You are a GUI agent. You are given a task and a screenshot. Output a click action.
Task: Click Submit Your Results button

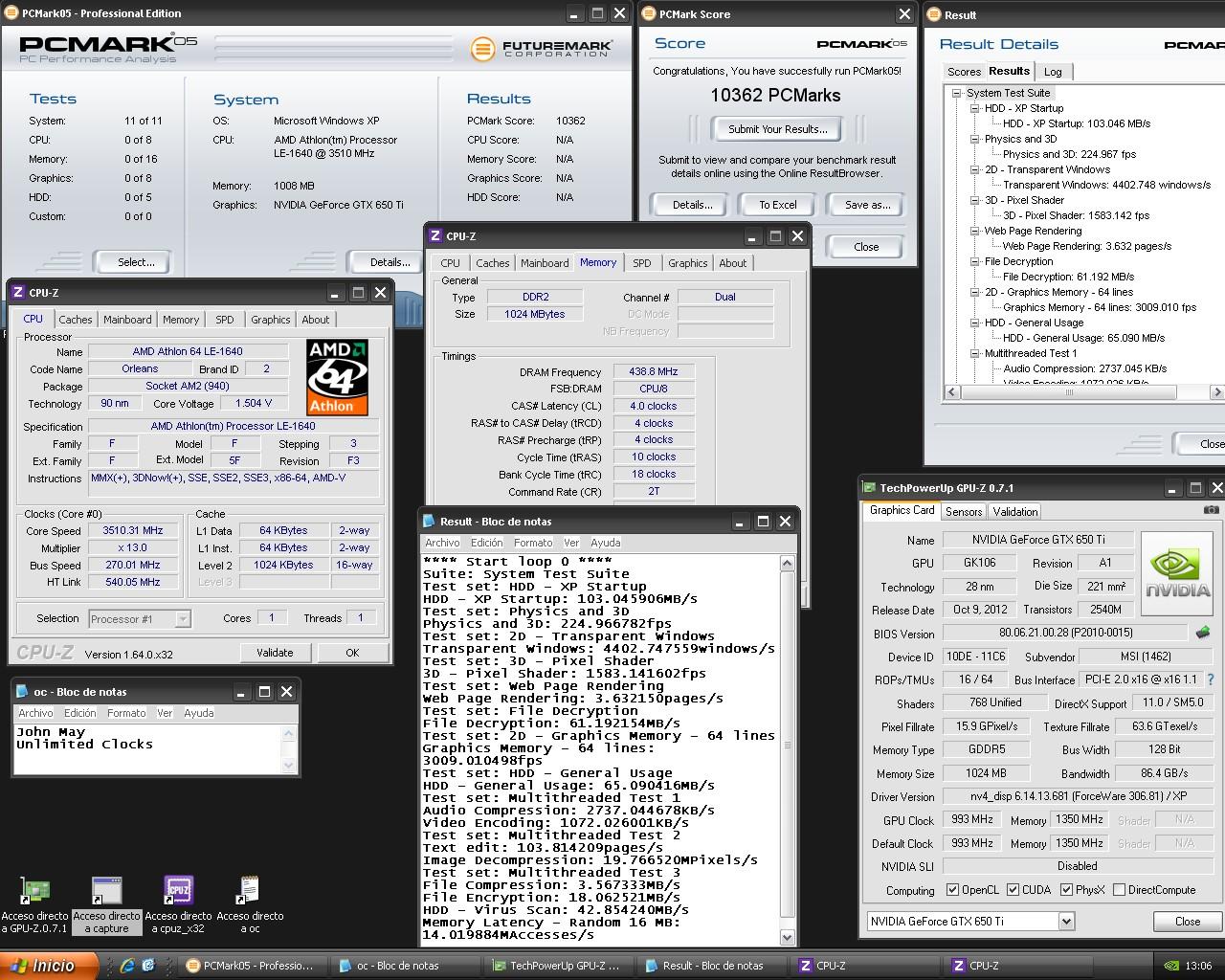tap(777, 129)
